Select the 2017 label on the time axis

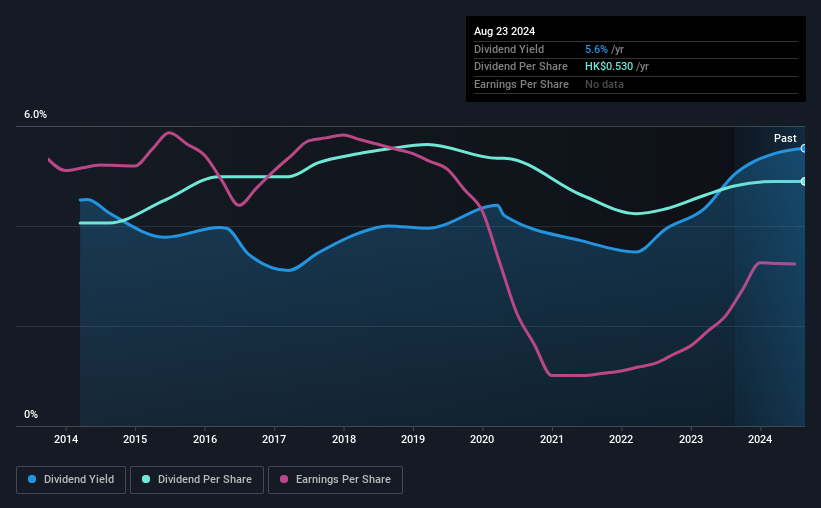click(274, 439)
